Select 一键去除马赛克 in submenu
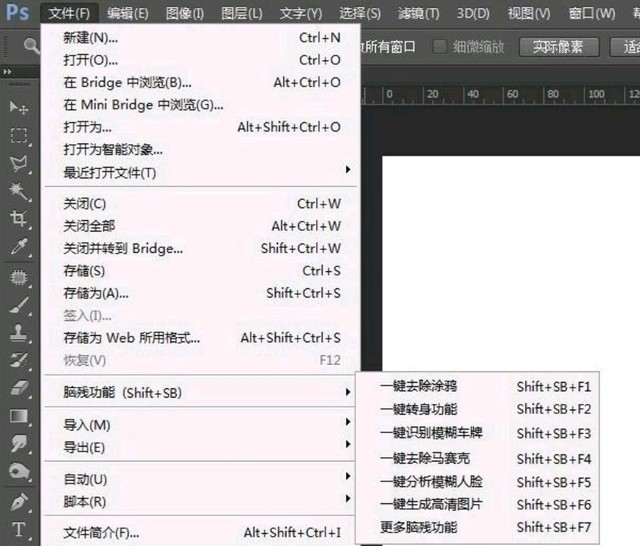 [x=478, y=459]
